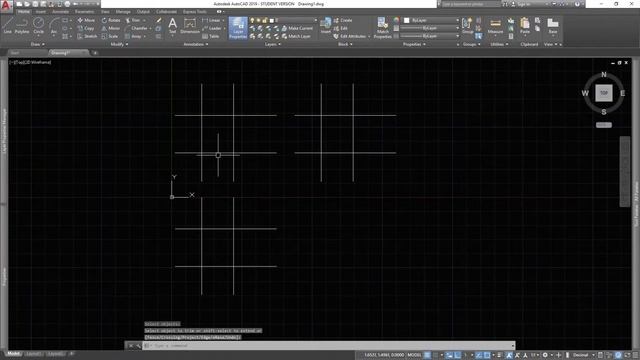640x360 pixels.
Task: Activate the Chamfer command
Action: coord(136,28)
